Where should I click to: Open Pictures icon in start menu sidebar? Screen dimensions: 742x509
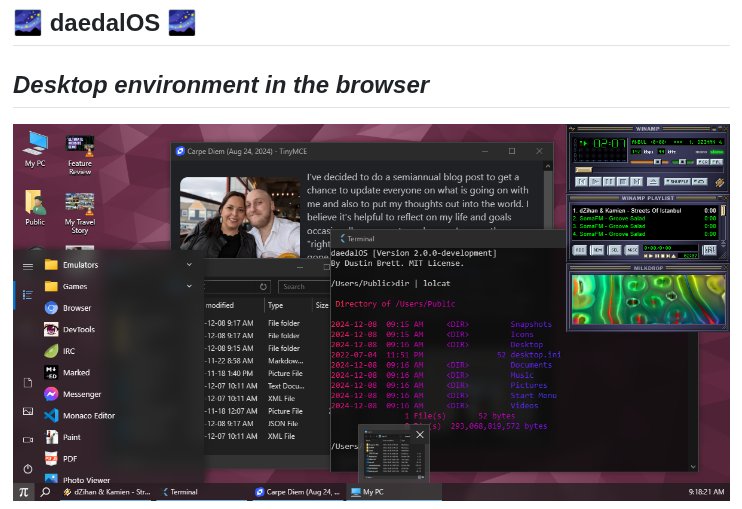click(x=28, y=411)
